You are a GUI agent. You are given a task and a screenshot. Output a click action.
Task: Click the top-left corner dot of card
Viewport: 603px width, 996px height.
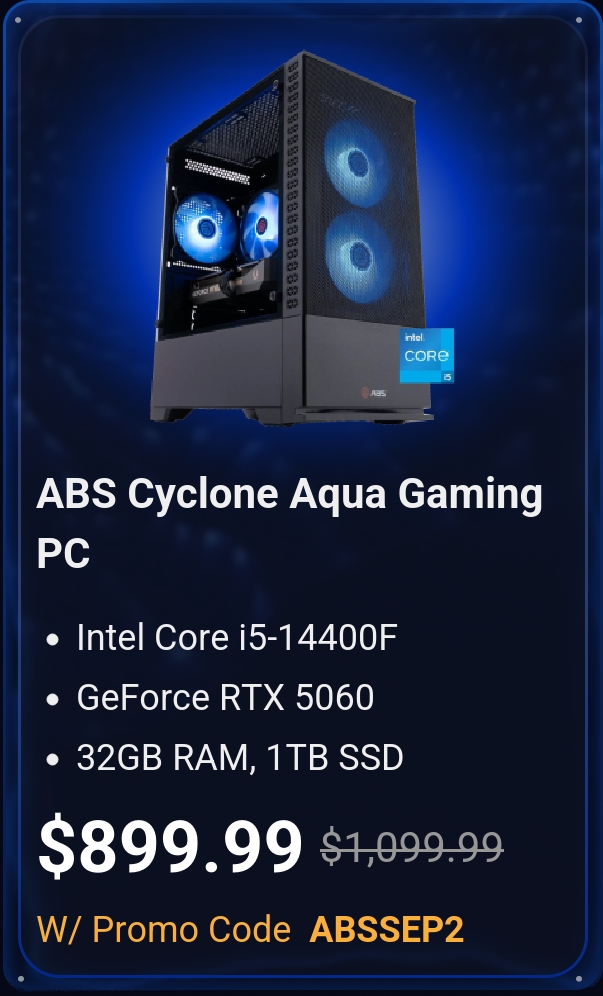pyautogui.click(x=17, y=20)
